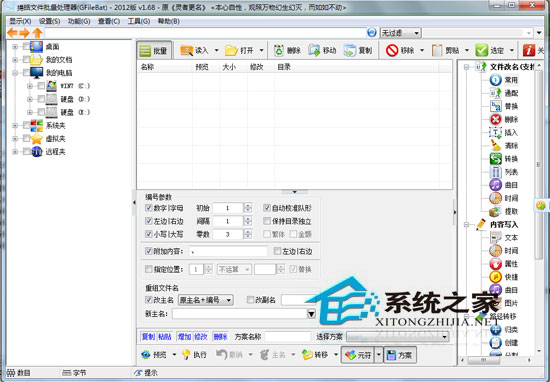Open dropdown arrow beside 读入
The height and width of the screenshot is (382, 550).
pos(216,51)
